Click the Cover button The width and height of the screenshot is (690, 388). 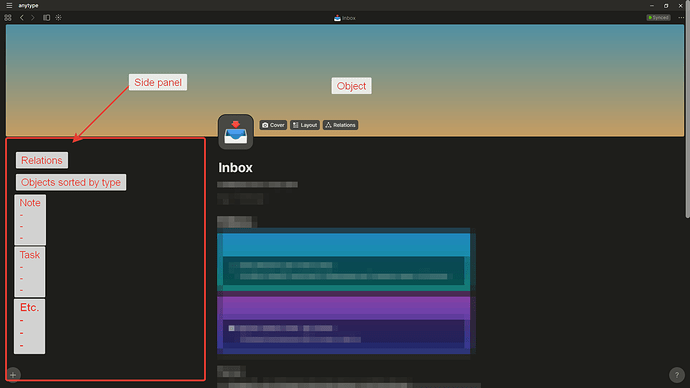(273, 125)
